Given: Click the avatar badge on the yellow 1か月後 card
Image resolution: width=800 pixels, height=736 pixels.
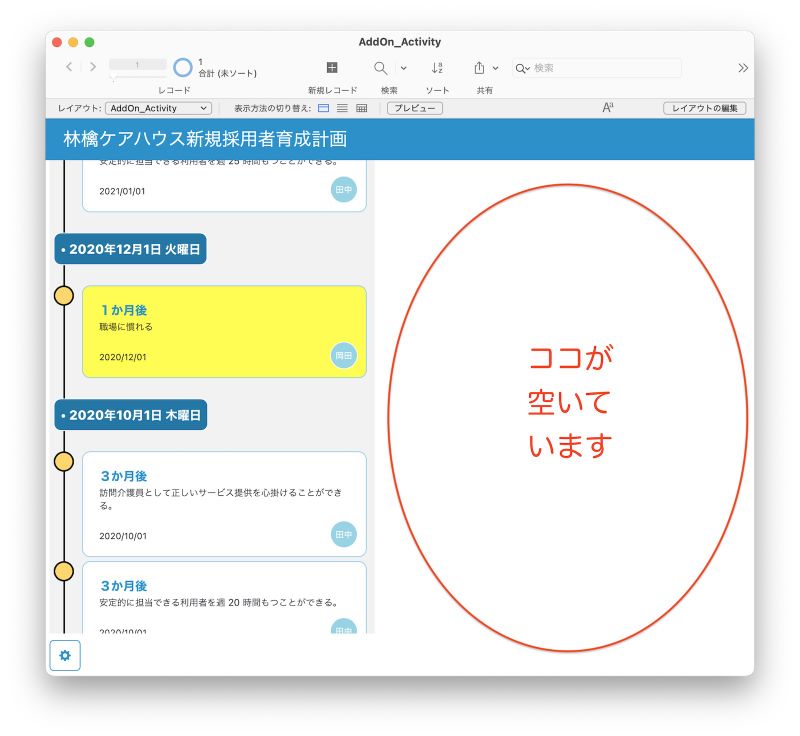Looking at the screenshot, I should [343, 356].
